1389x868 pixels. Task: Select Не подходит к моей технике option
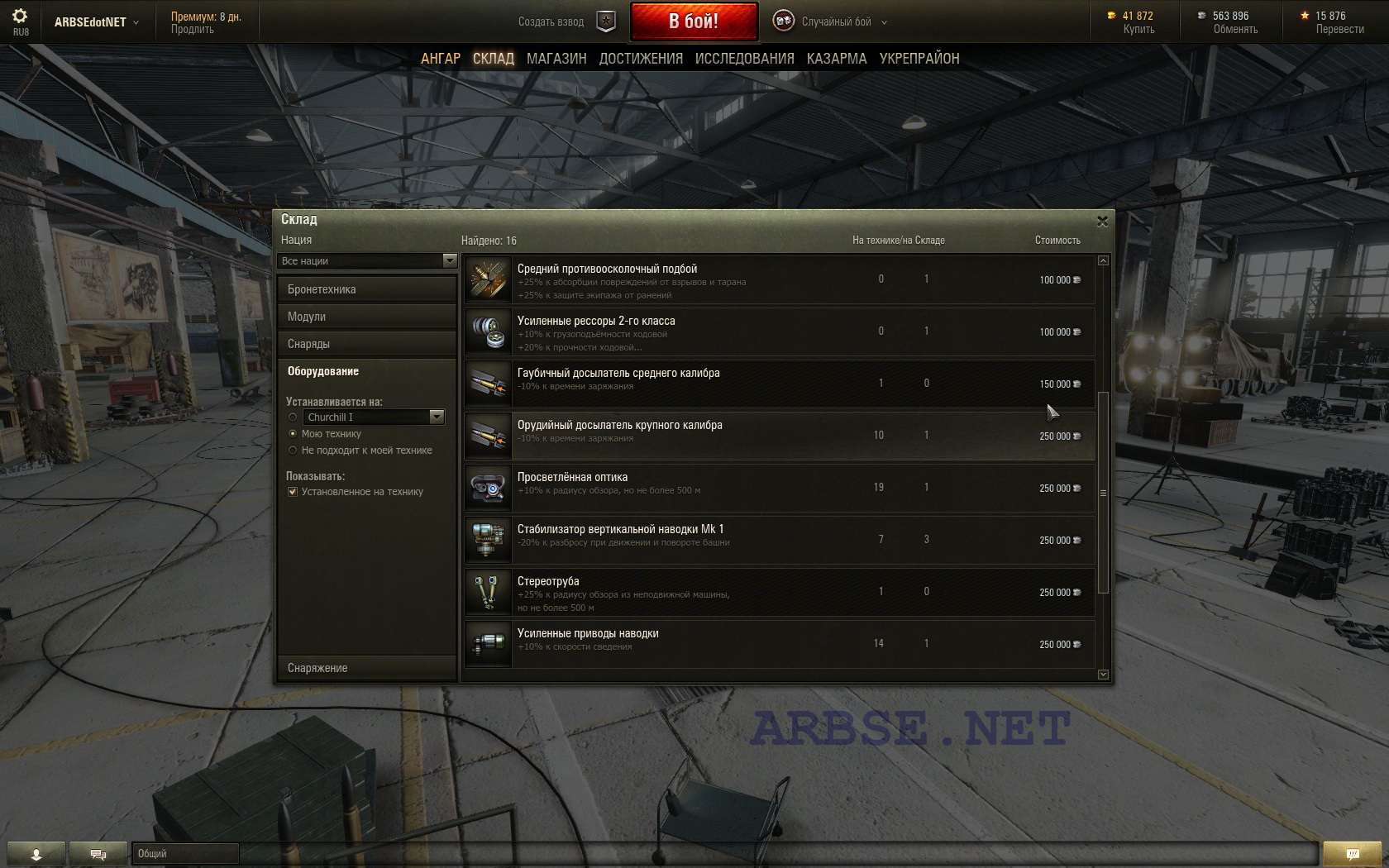click(293, 451)
